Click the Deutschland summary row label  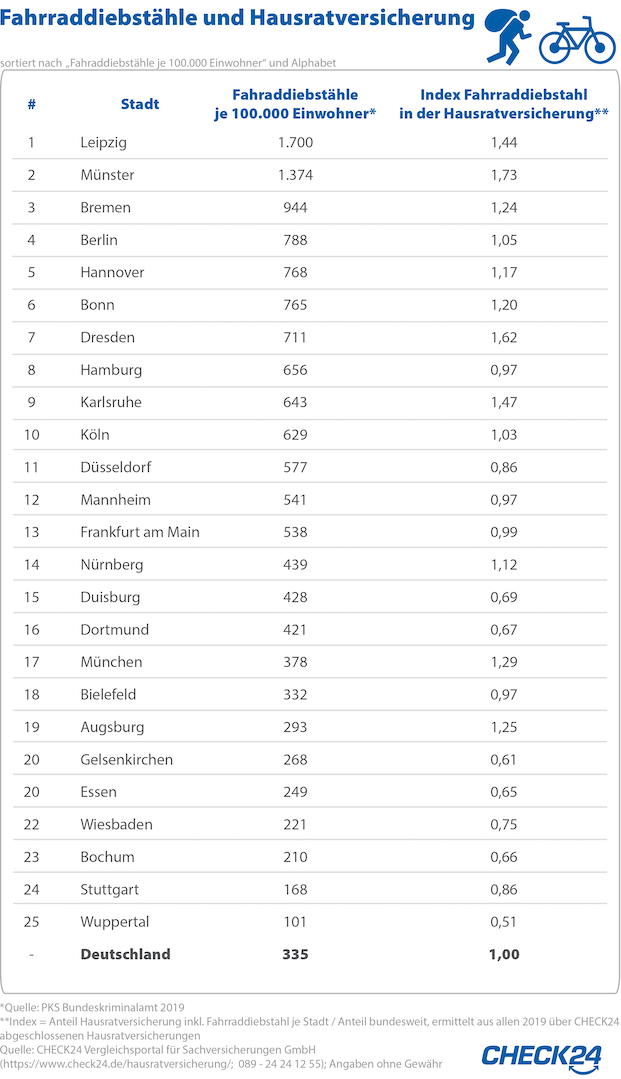[125, 954]
